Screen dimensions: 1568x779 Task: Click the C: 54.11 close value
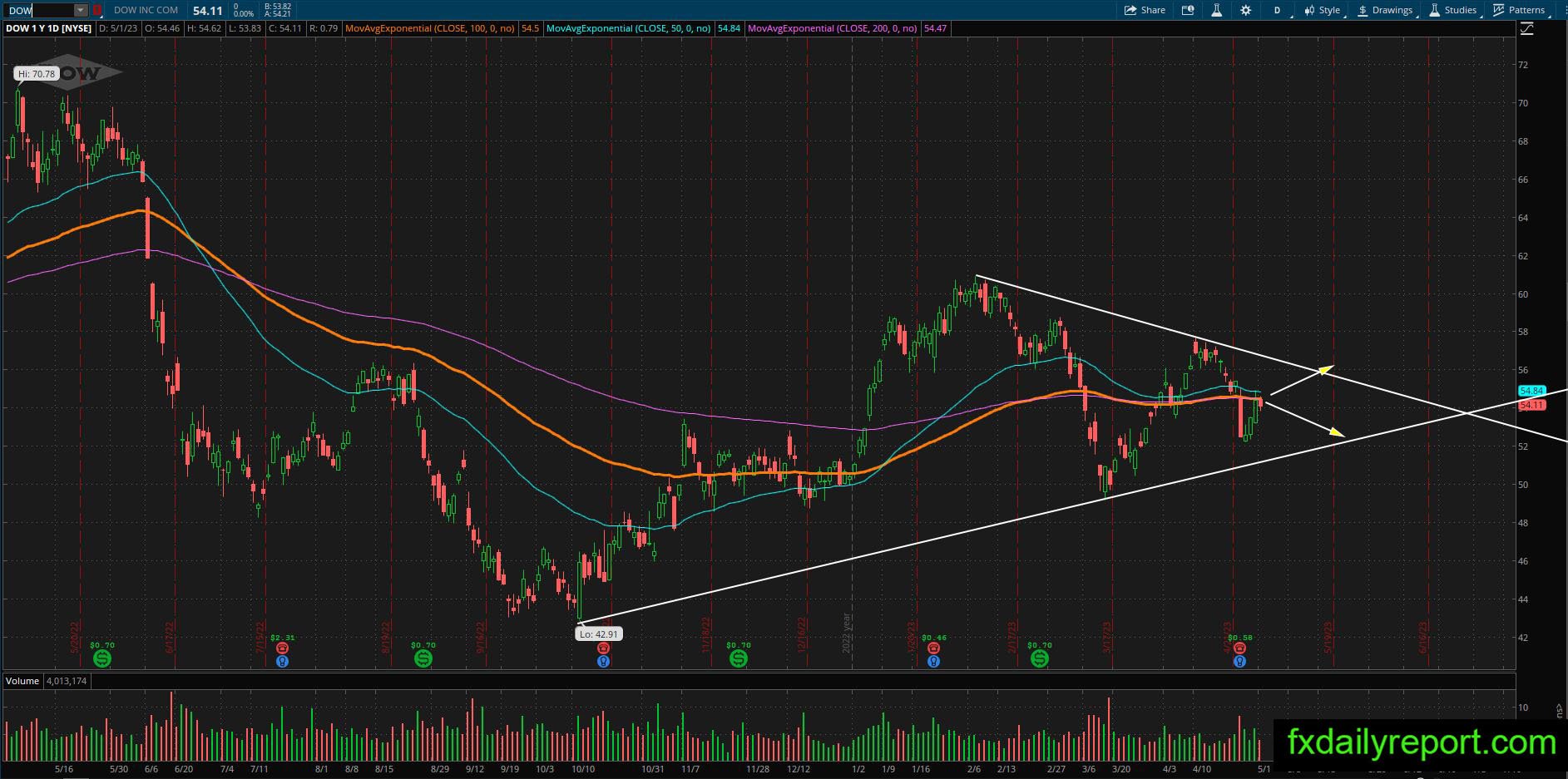[x=285, y=28]
